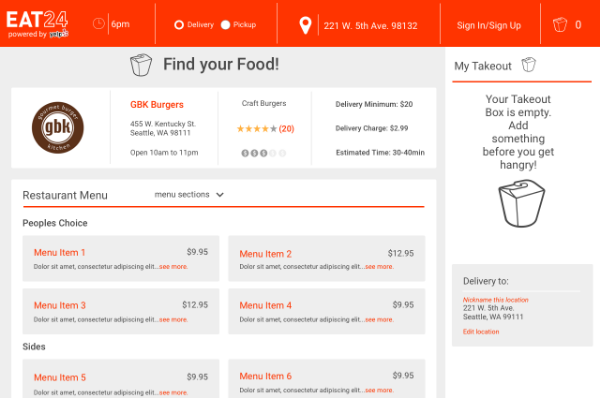Expand the menu sections dropdown
600x398 pixels.
[189, 194]
